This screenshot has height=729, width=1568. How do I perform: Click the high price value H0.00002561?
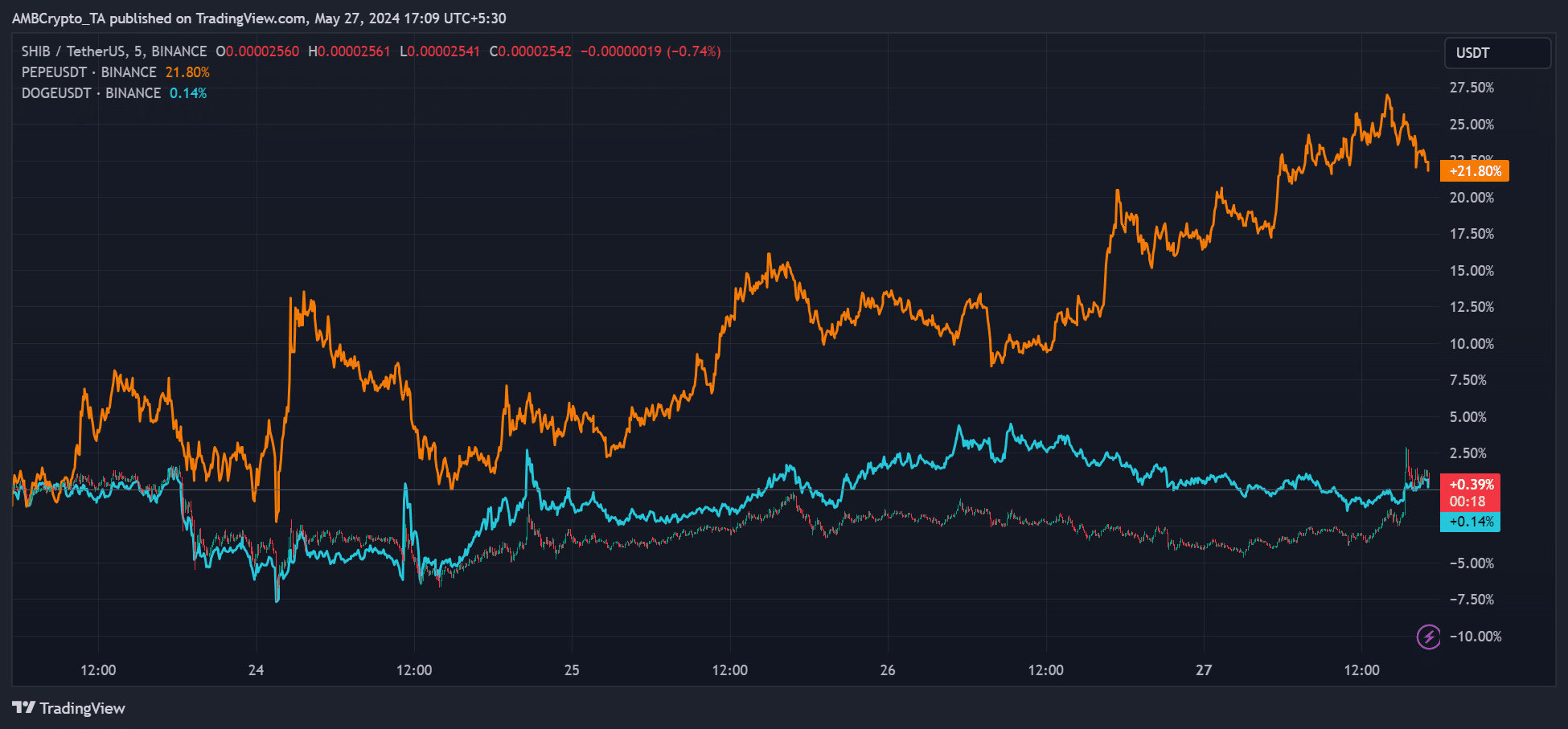(349, 51)
